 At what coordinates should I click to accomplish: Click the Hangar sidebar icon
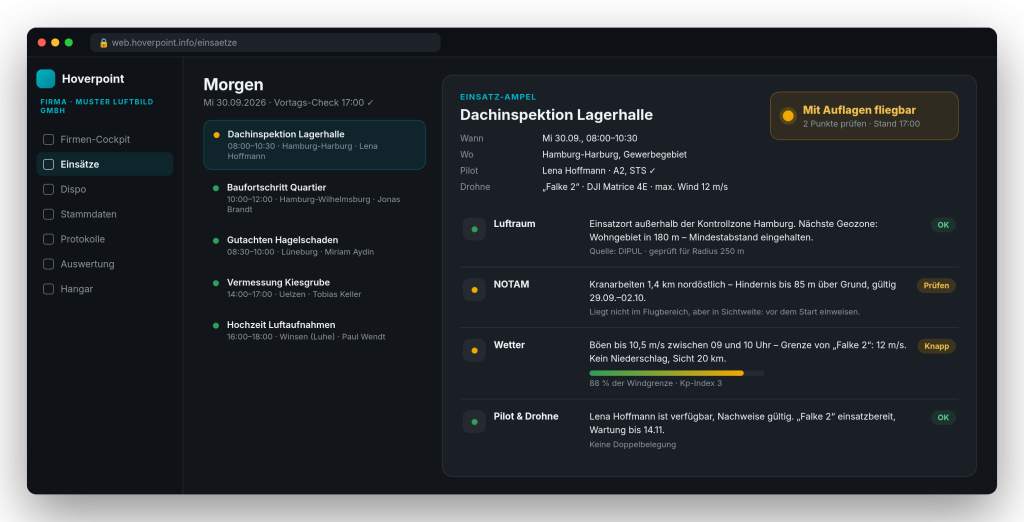coord(48,289)
